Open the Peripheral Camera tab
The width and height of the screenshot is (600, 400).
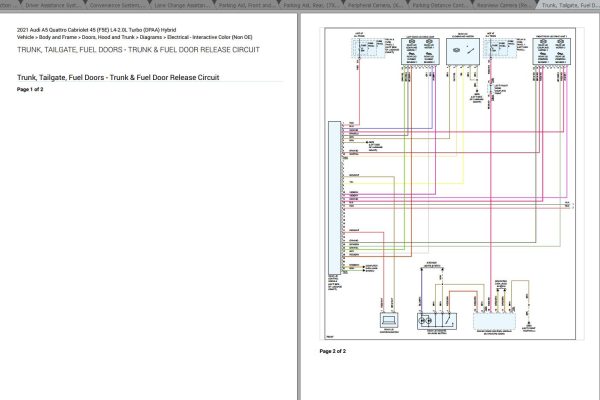pos(375,5)
